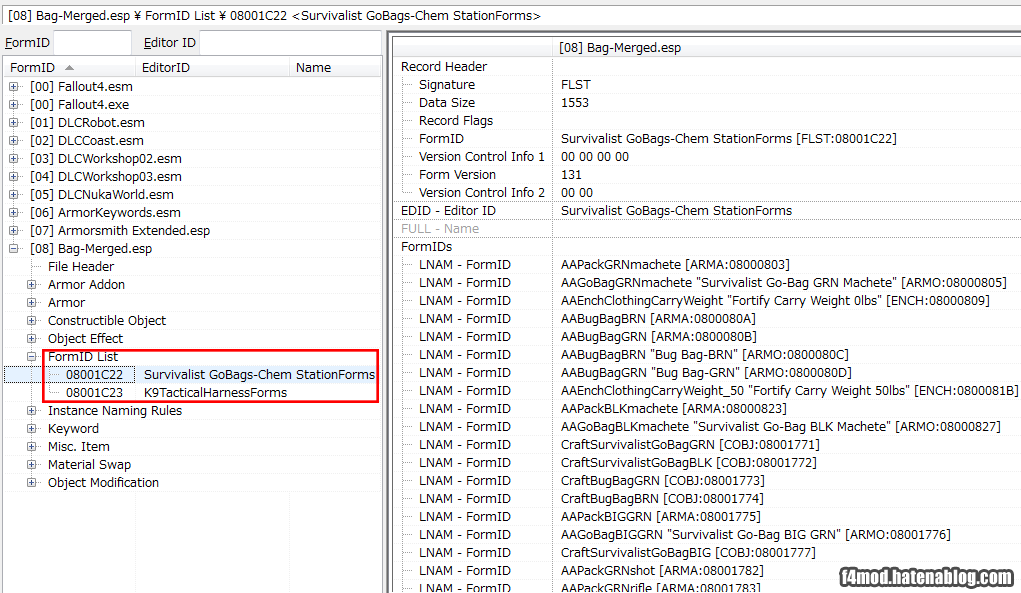Click the AABugBagGRN ARMA:0800080B entry
This screenshot has width=1021, height=593.
coord(658,337)
